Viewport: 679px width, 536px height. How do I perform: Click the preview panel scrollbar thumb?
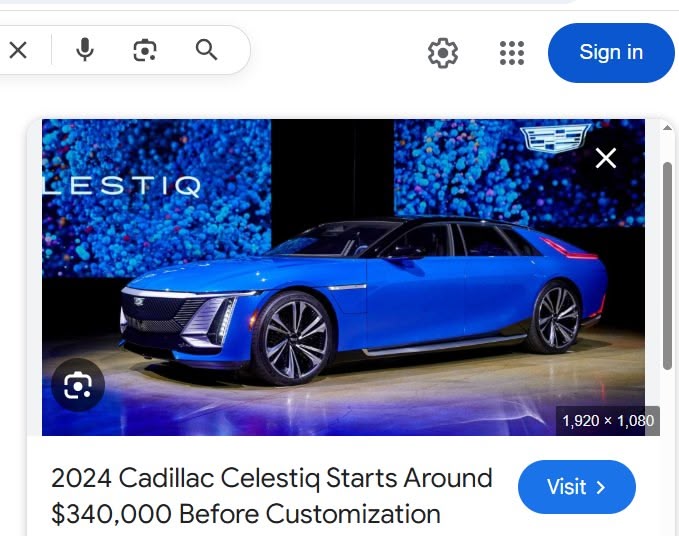tap(667, 266)
